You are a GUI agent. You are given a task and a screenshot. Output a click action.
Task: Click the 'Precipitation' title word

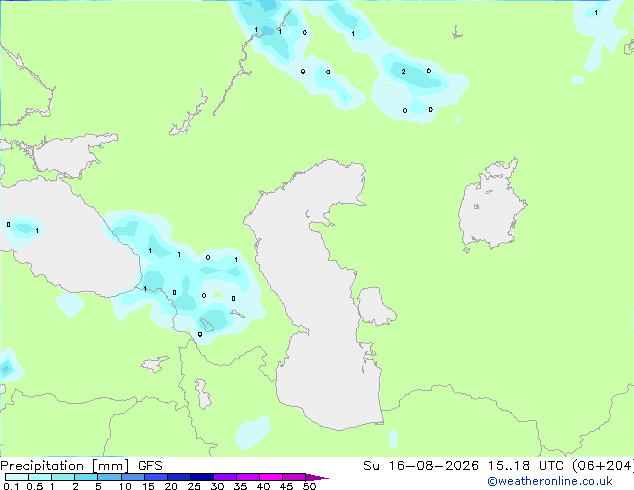(42, 466)
